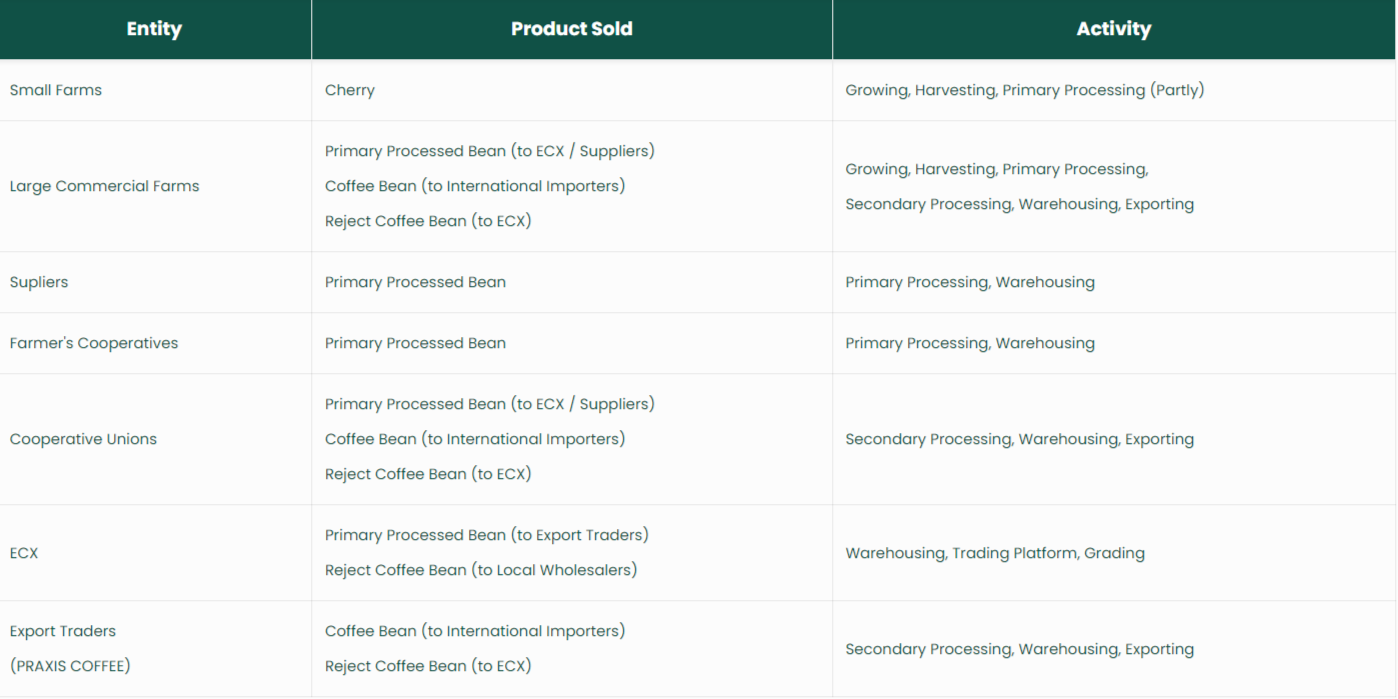Screen dimensions: 1398x699
Task: Click Reject Coffee Bean (to Local Wholesalers)
Action: 480,570
